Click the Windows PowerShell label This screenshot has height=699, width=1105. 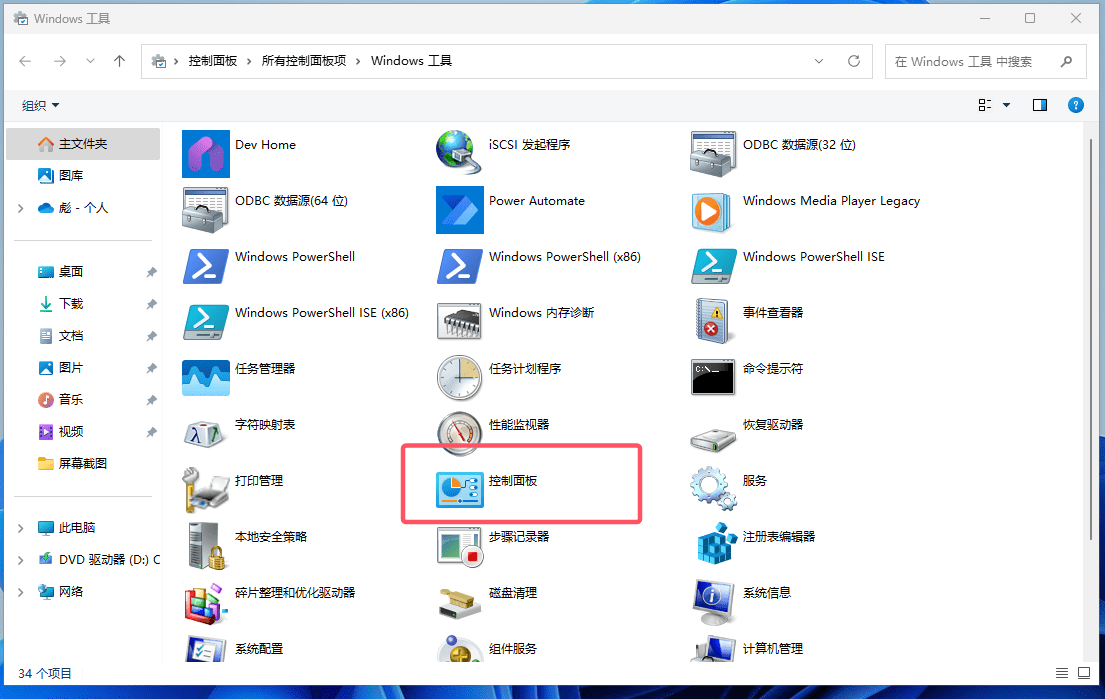click(295, 256)
